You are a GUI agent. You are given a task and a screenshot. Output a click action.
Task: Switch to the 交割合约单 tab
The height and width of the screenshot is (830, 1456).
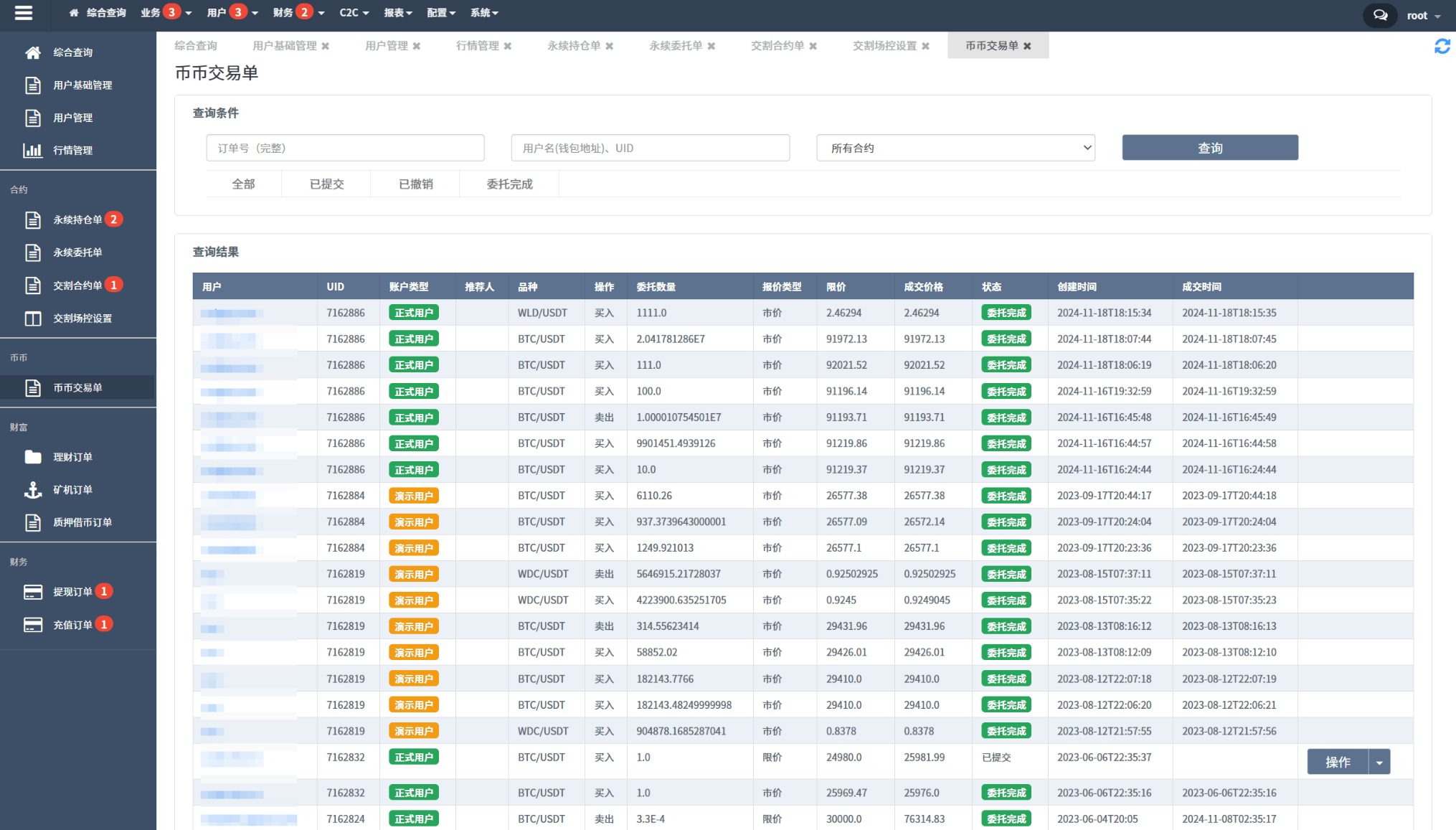pyautogui.click(x=777, y=46)
